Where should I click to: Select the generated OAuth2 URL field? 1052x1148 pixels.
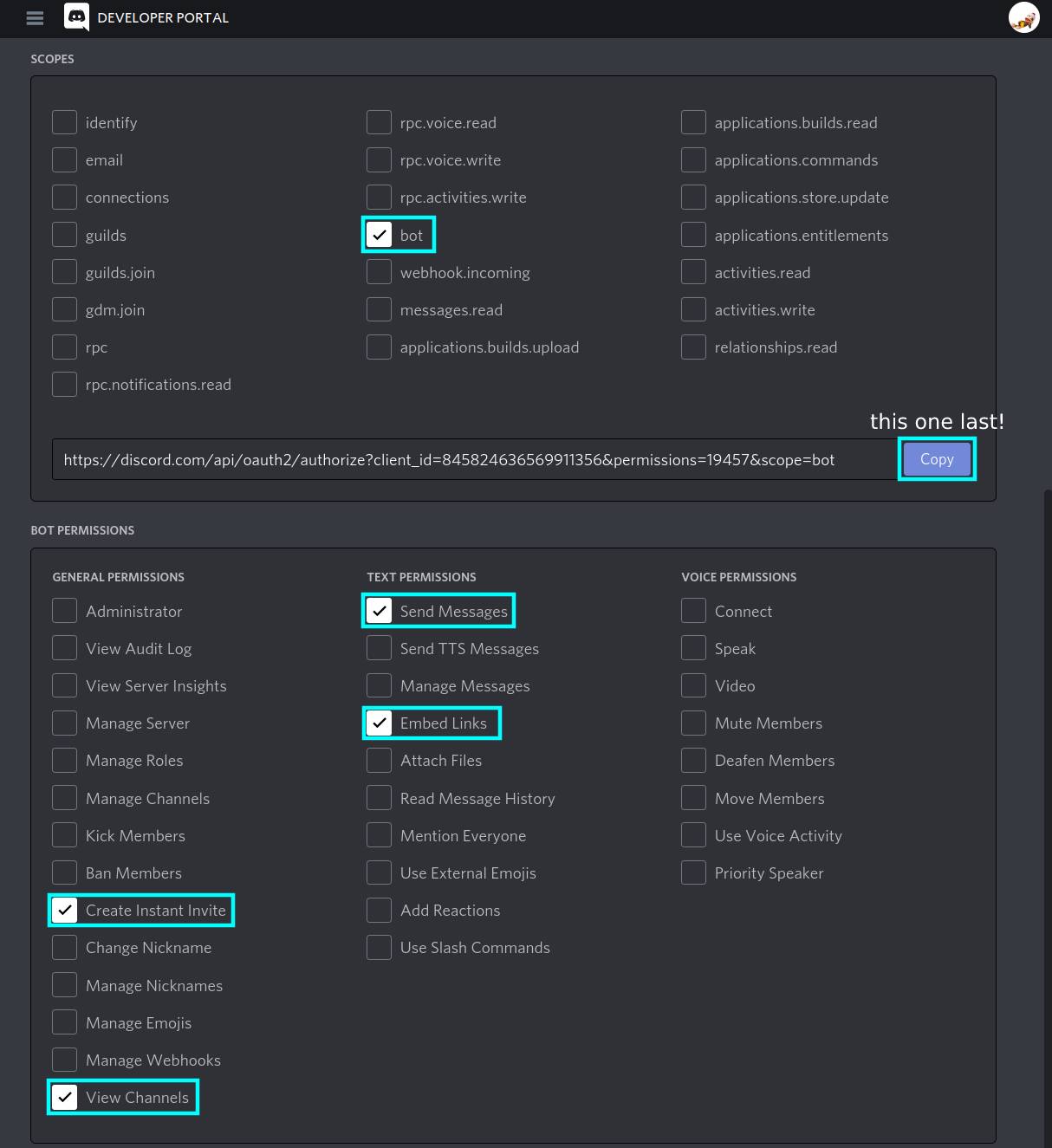pos(475,459)
